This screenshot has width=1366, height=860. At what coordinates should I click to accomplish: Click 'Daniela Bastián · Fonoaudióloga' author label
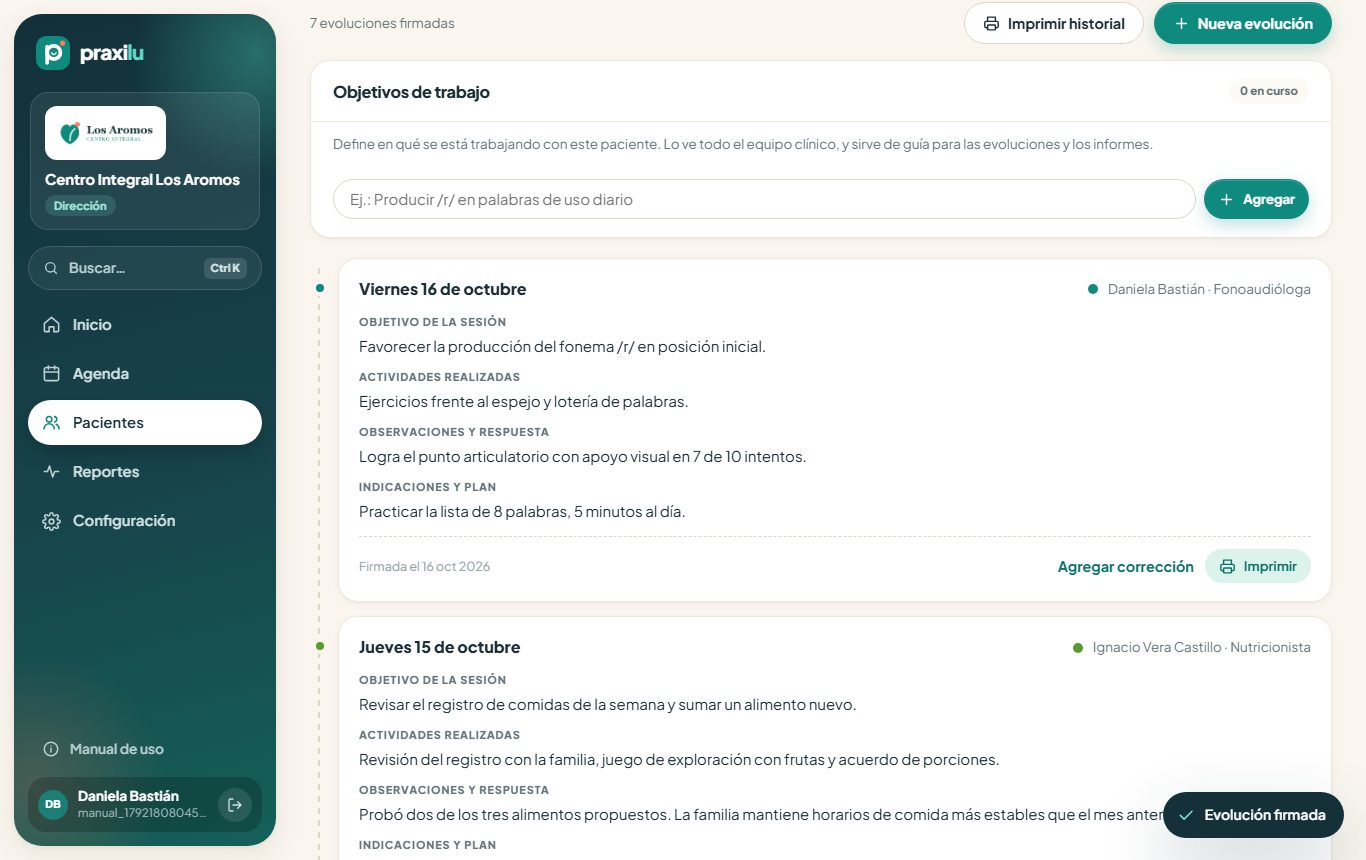coord(1209,289)
